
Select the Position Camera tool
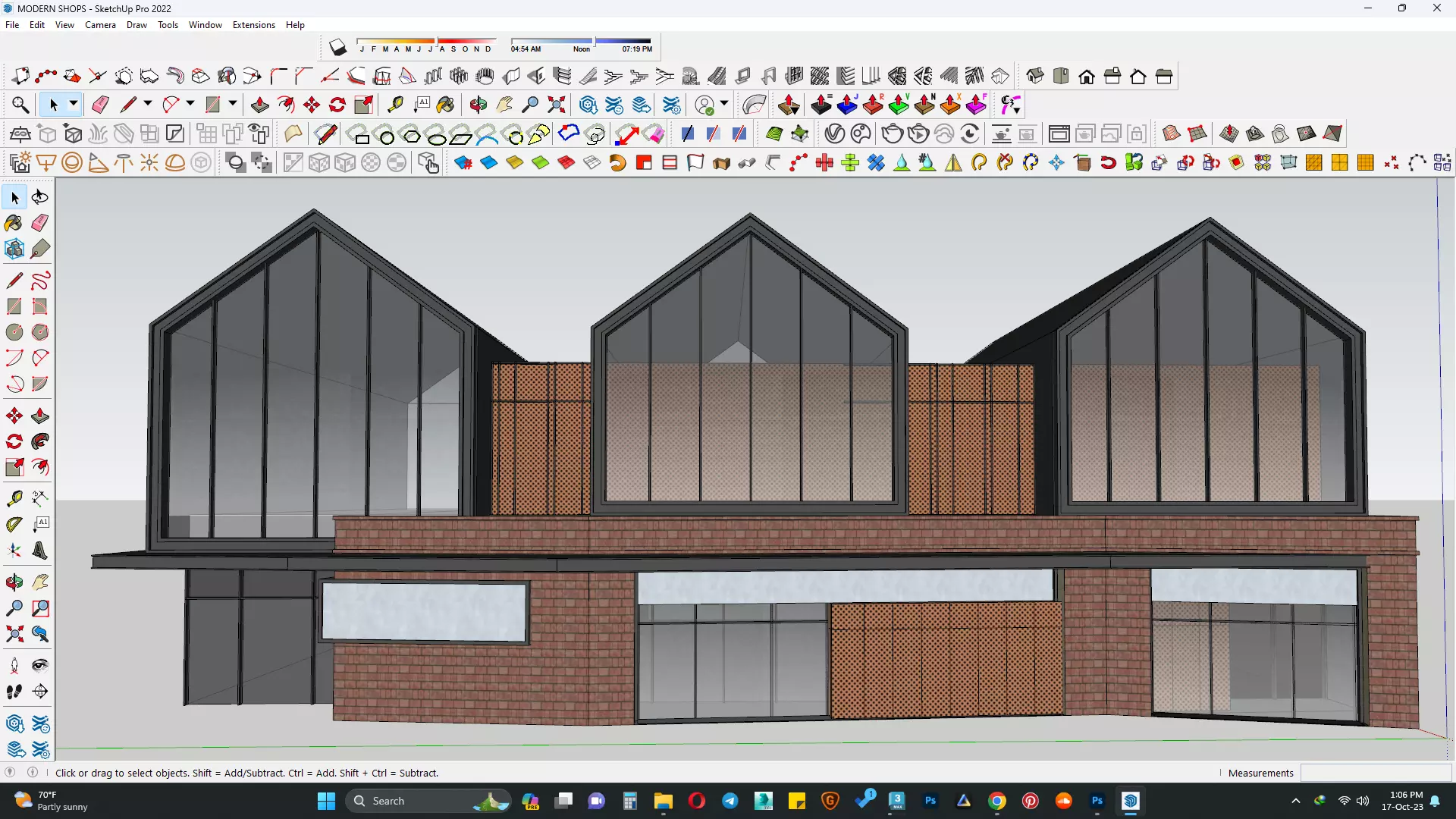coord(14,666)
